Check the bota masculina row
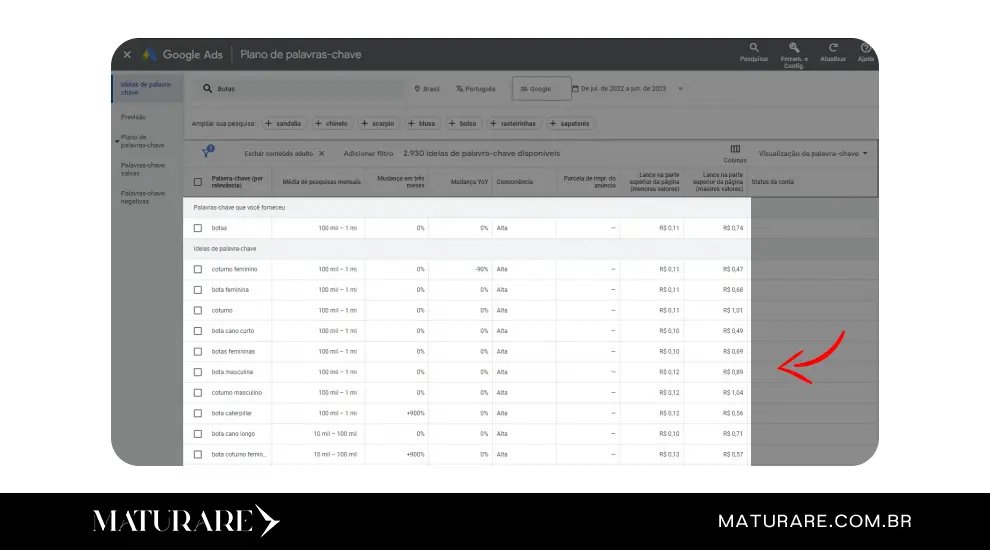The width and height of the screenshot is (990, 550). click(198, 372)
